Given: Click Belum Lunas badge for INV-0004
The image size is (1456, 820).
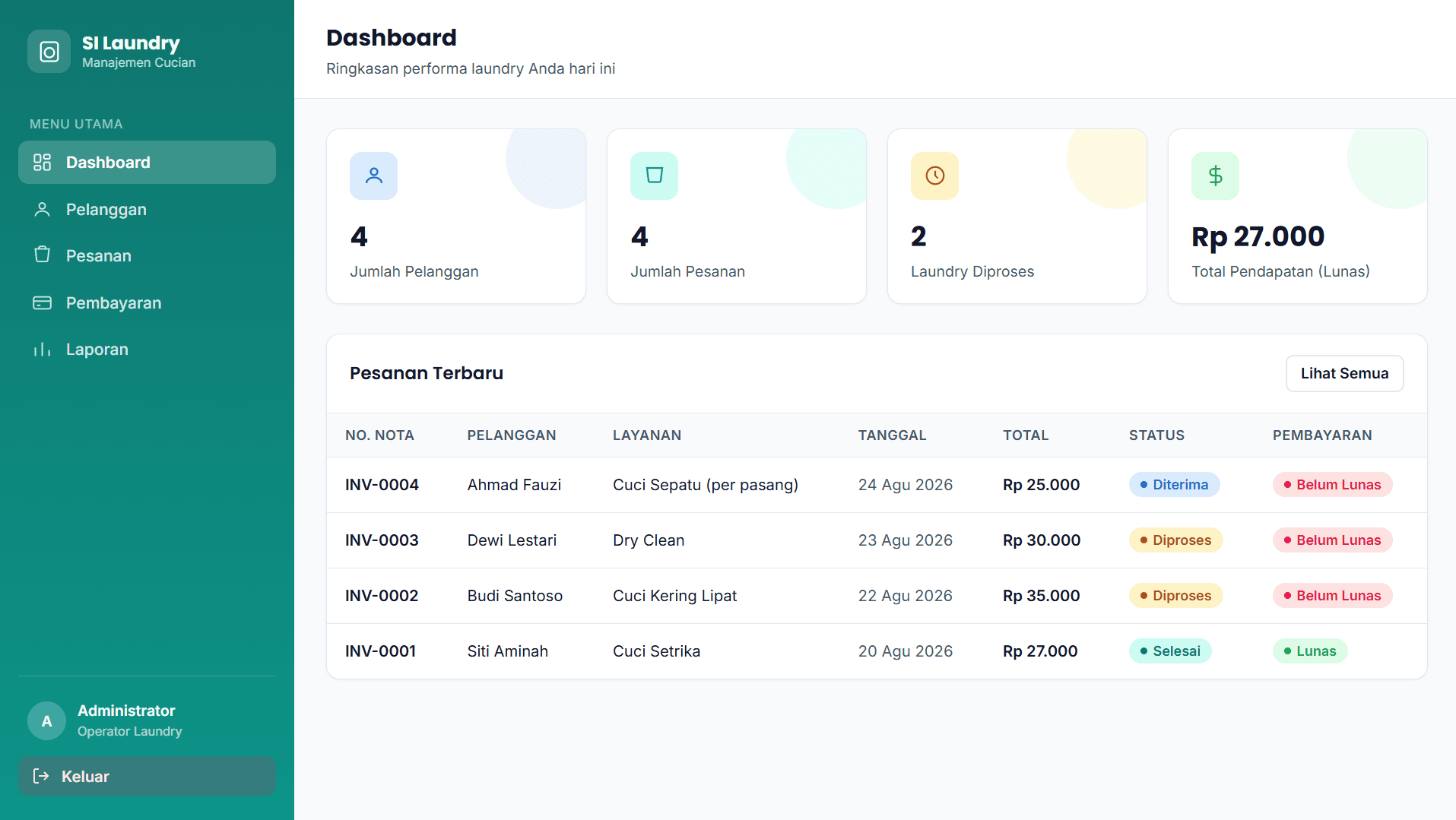Looking at the screenshot, I should pos(1332,485).
